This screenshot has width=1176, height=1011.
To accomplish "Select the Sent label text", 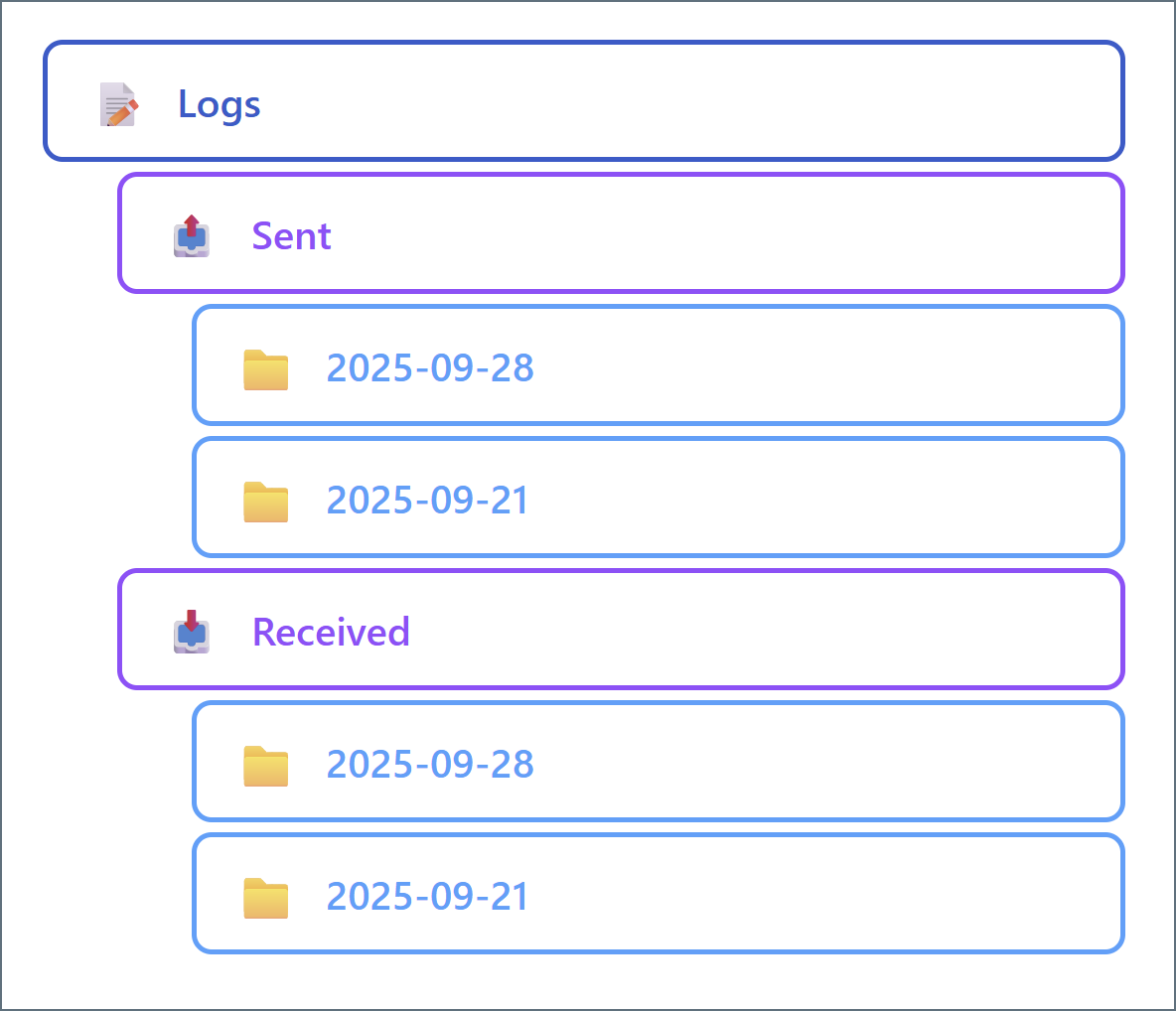I will pyautogui.click(x=291, y=236).
